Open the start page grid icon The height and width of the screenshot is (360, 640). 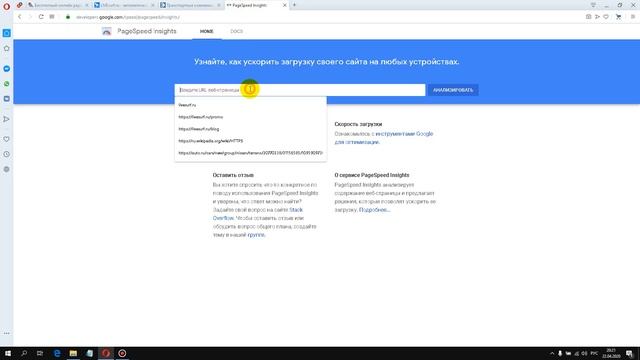[x=52, y=17]
